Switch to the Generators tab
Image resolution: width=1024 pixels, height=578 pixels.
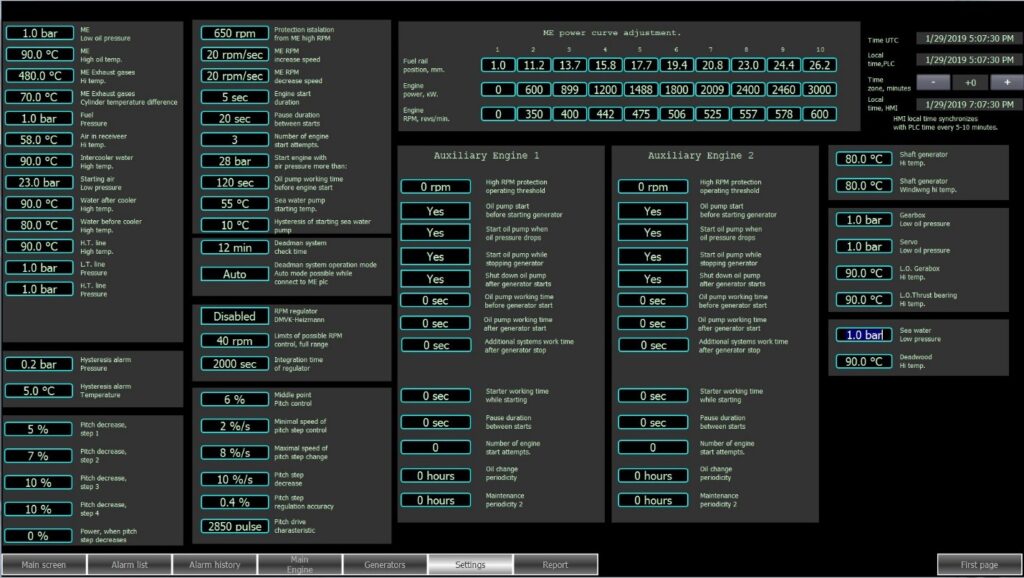[x=385, y=565]
